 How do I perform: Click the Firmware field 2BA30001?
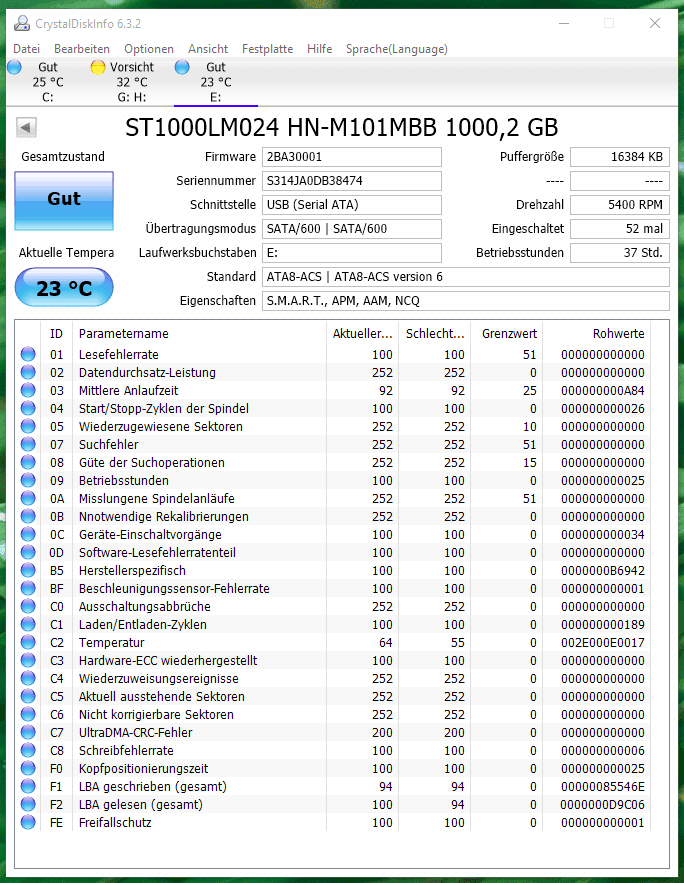(352, 157)
